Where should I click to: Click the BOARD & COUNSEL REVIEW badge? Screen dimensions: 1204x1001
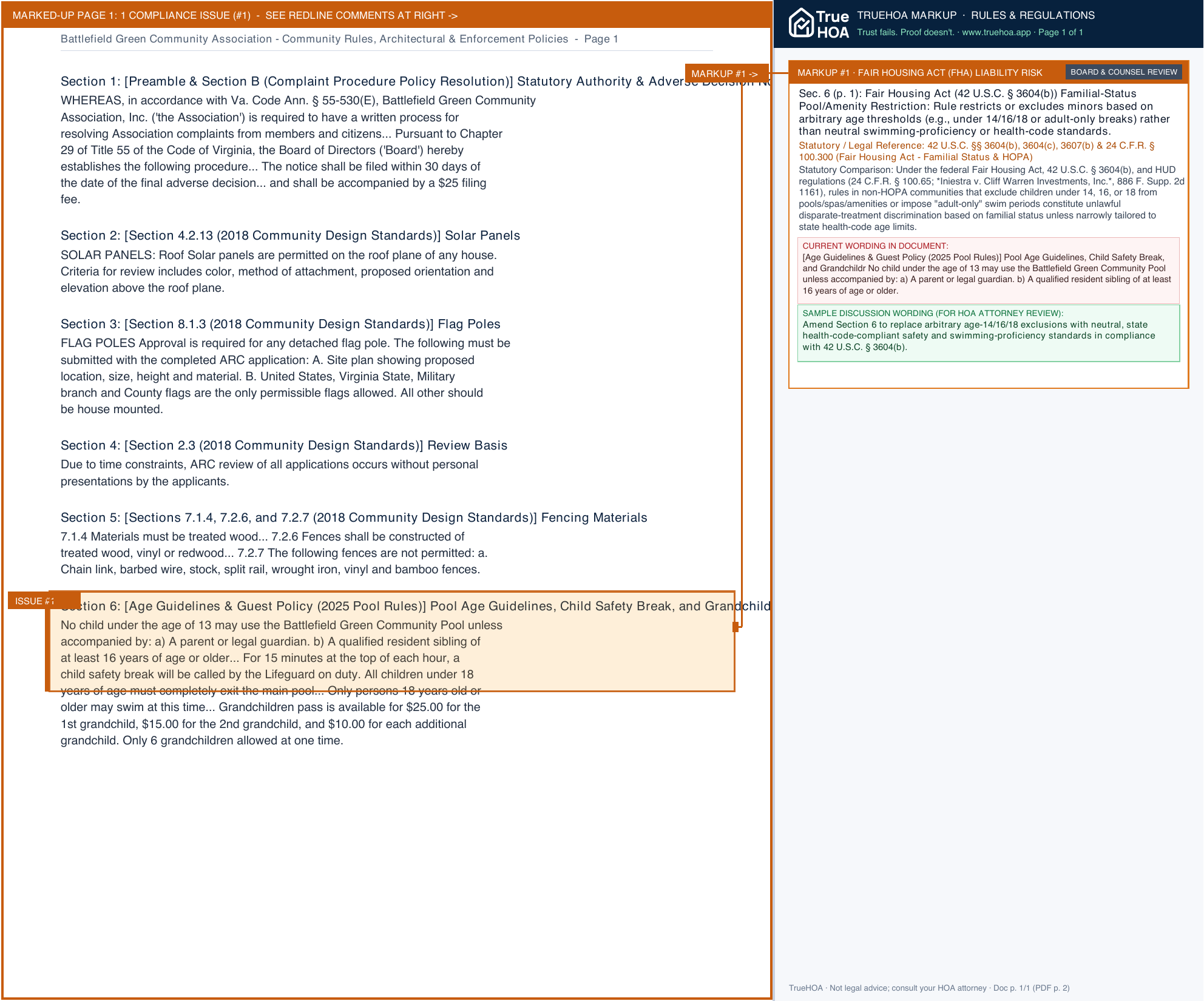pos(1123,72)
